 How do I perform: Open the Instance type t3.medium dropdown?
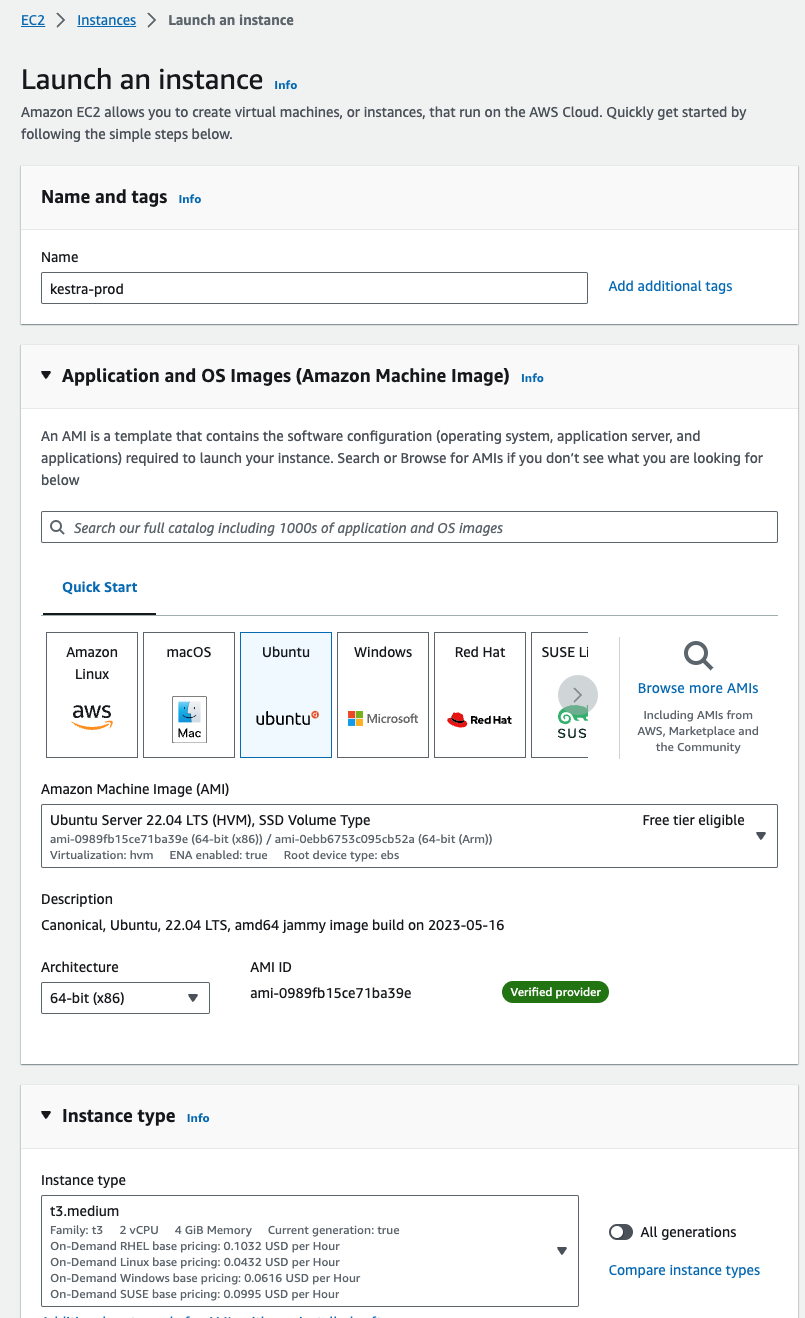coord(309,1250)
